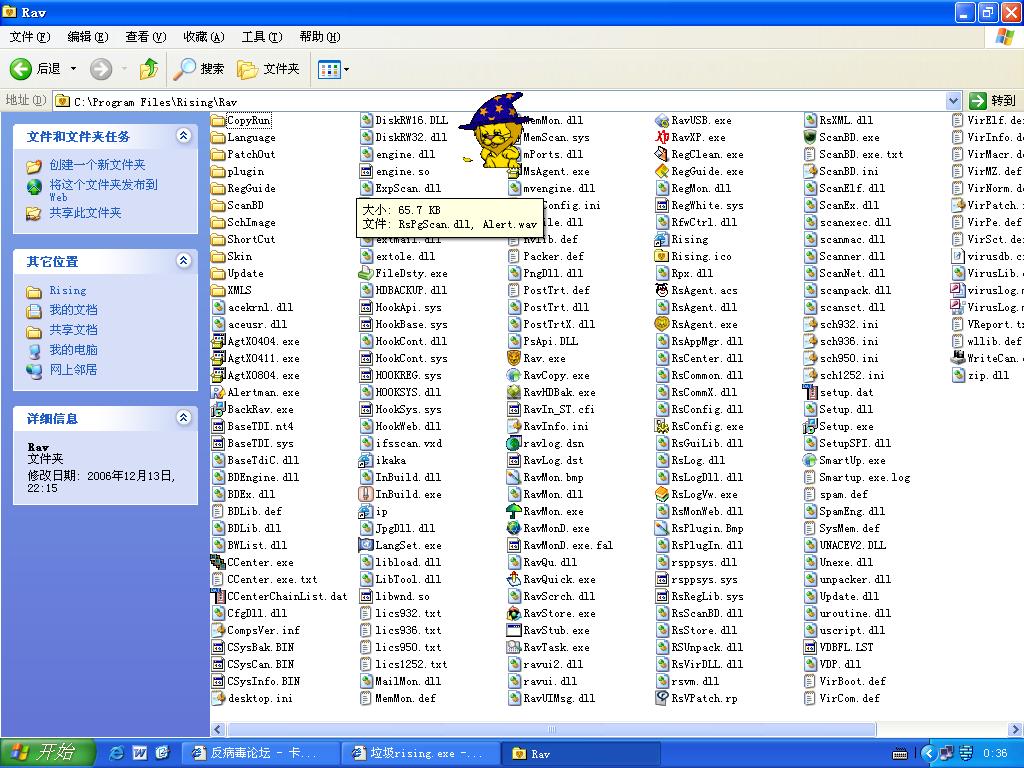Click the horizontal scrollbar right arrow
The width and height of the screenshot is (1024, 768).
pos(1016,729)
